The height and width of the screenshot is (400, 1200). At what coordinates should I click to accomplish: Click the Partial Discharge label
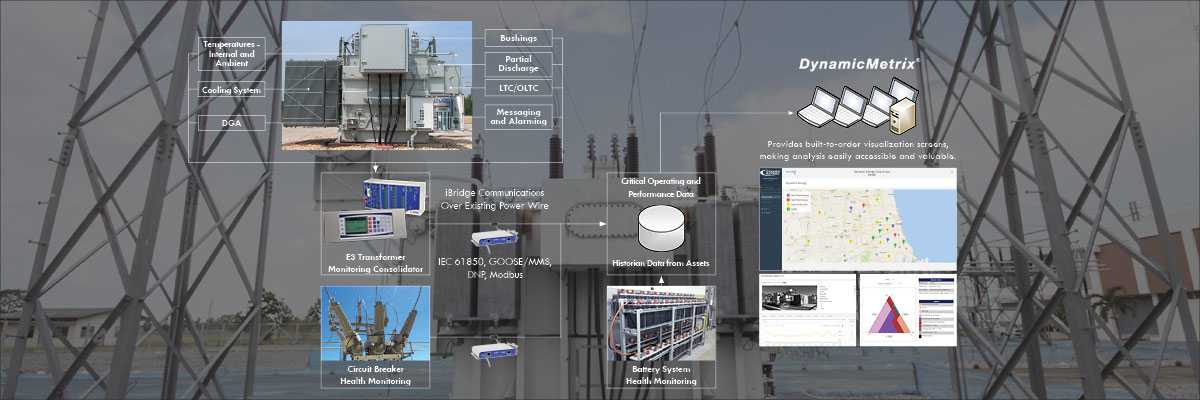pyautogui.click(x=517, y=64)
